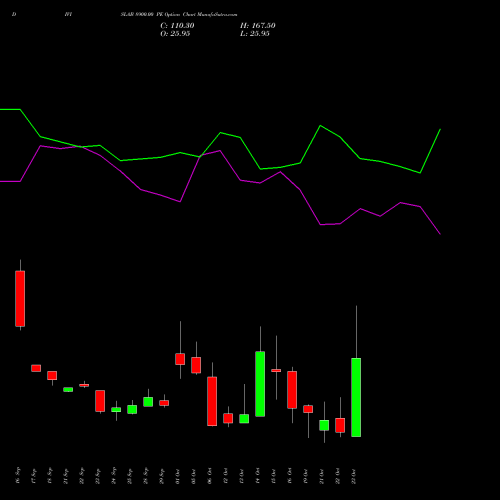Viewport: 500px width, 500px height.
Task: Click the high value H: 167.50
Action: 258,26
